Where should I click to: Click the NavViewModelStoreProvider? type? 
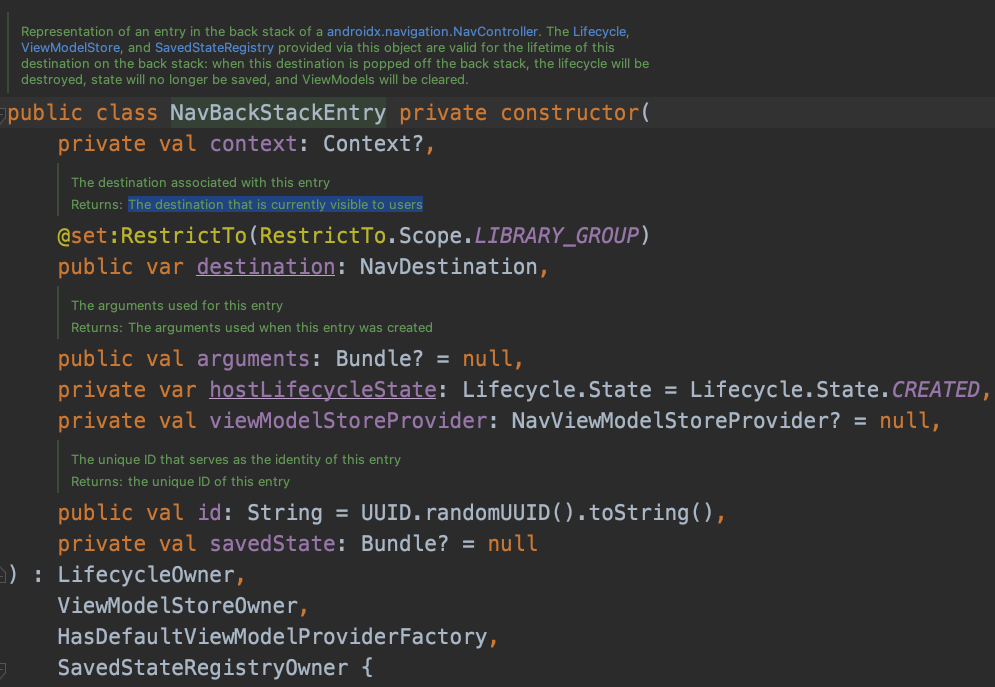coord(676,421)
